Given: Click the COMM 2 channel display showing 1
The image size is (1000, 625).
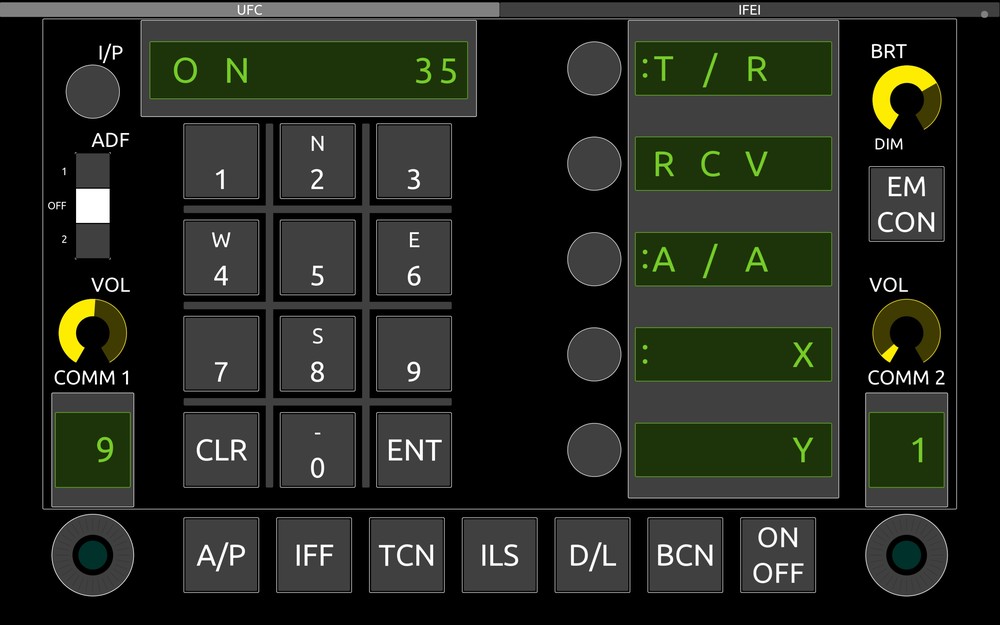Looking at the screenshot, I should [906, 450].
